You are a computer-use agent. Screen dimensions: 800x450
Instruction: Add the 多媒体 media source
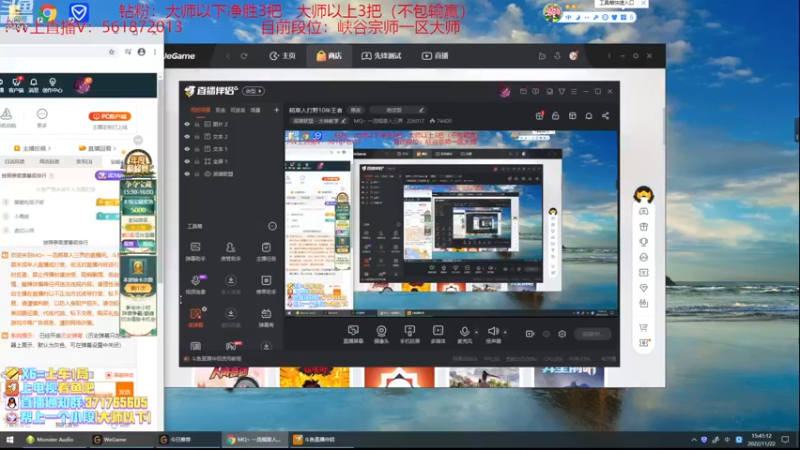438,334
